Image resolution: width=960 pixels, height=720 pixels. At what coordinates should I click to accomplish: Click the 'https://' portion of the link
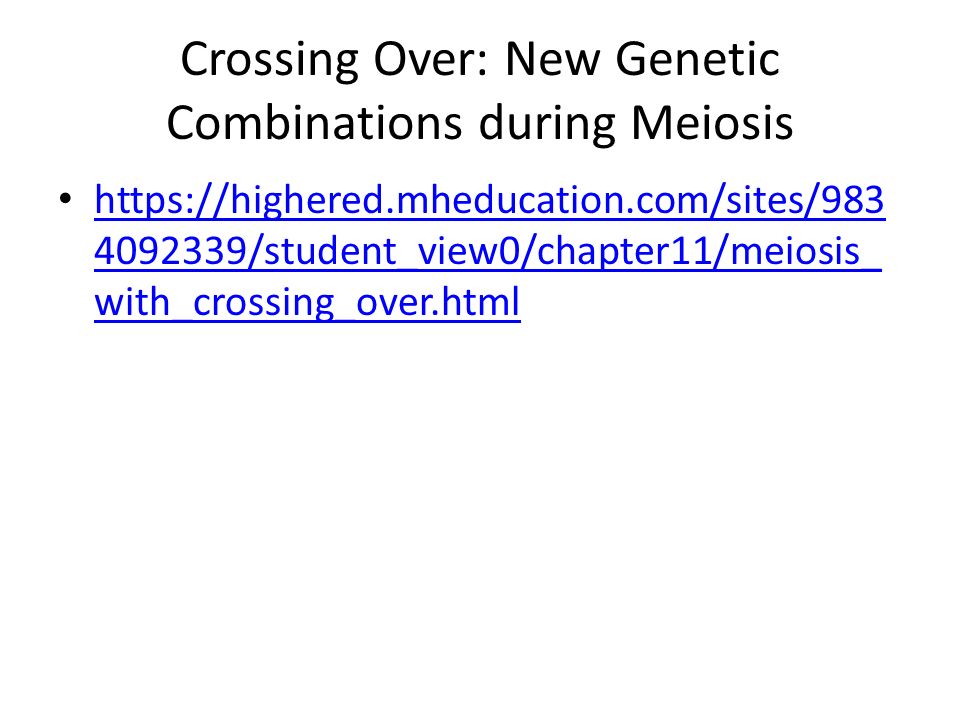[162, 201]
